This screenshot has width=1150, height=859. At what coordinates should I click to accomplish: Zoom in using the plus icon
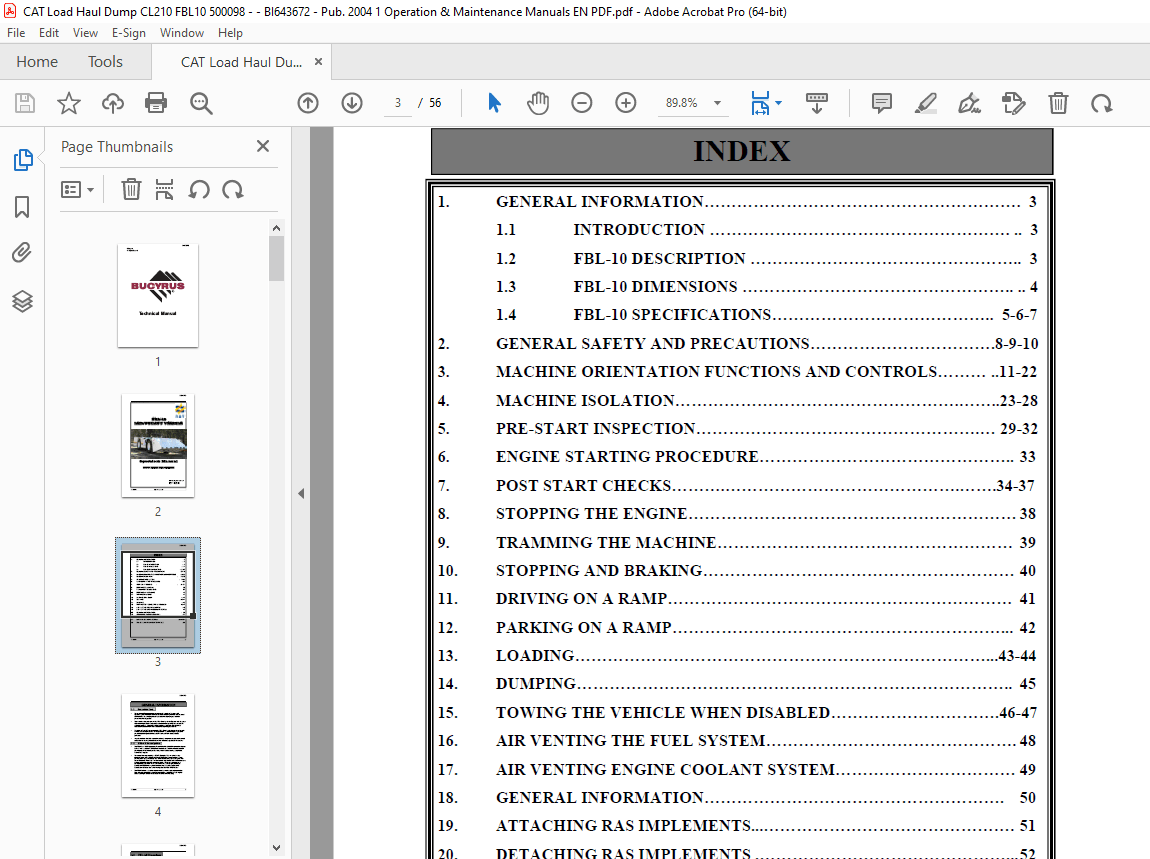[625, 102]
